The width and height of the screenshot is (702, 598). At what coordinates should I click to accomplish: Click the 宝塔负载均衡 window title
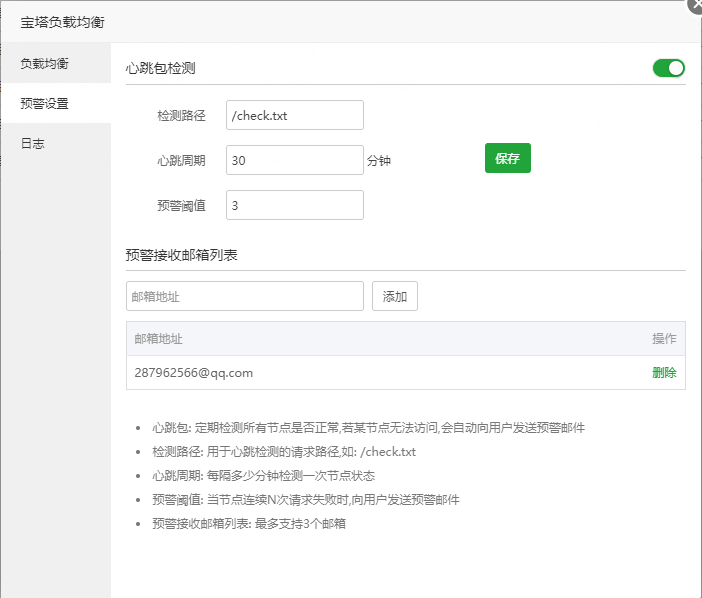(63, 21)
